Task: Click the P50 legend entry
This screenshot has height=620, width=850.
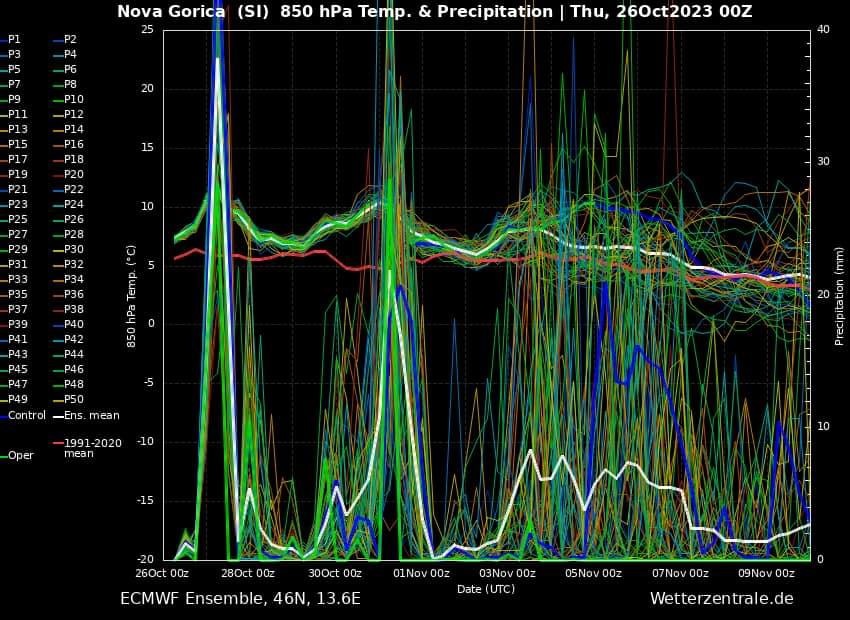Action: click(x=73, y=399)
